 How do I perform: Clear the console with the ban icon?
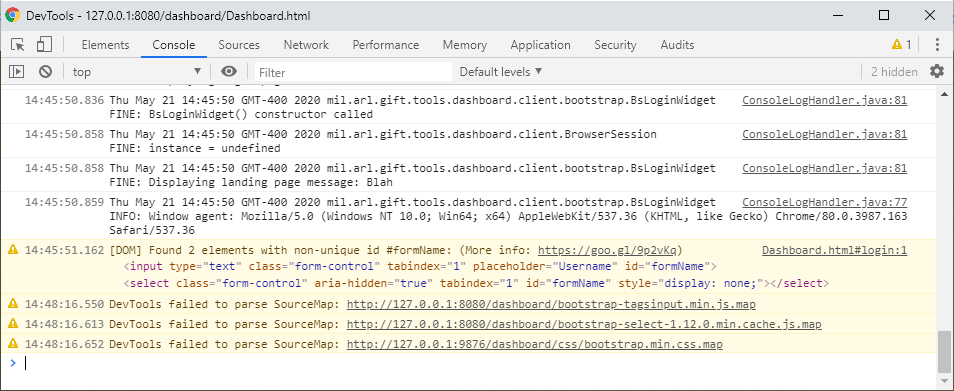pos(45,72)
